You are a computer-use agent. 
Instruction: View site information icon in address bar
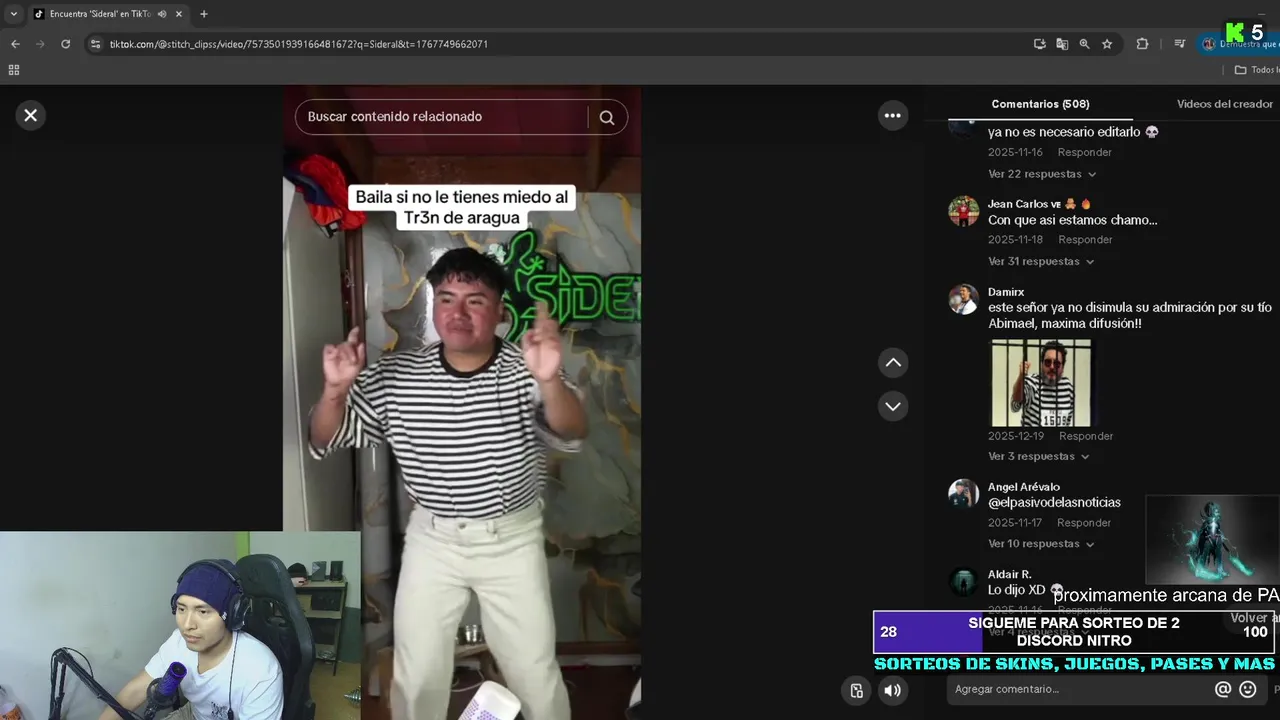[x=96, y=44]
